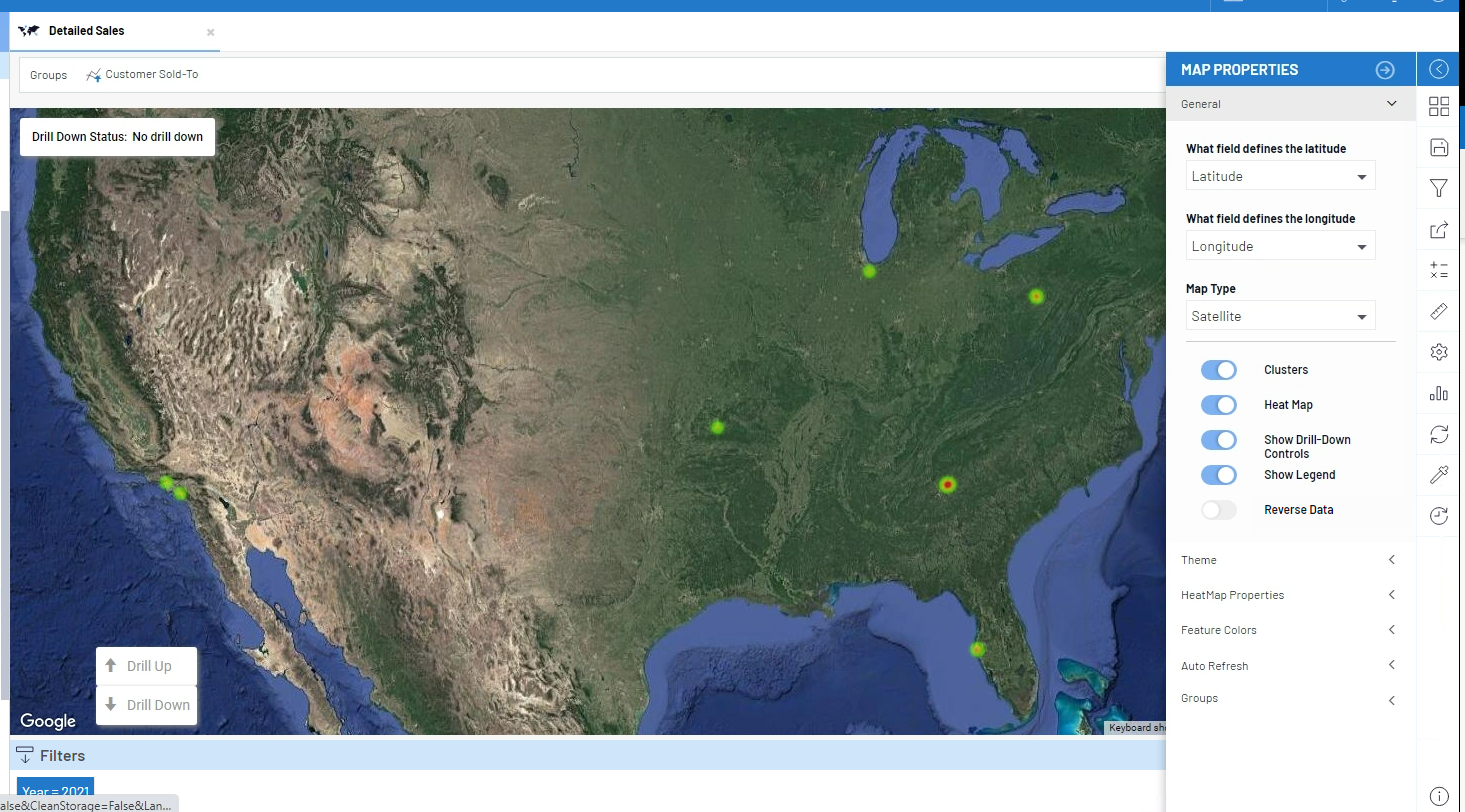This screenshot has width=1465, height=812.
Task: Expand the Feature Colors section
Action: (1289, 630)
